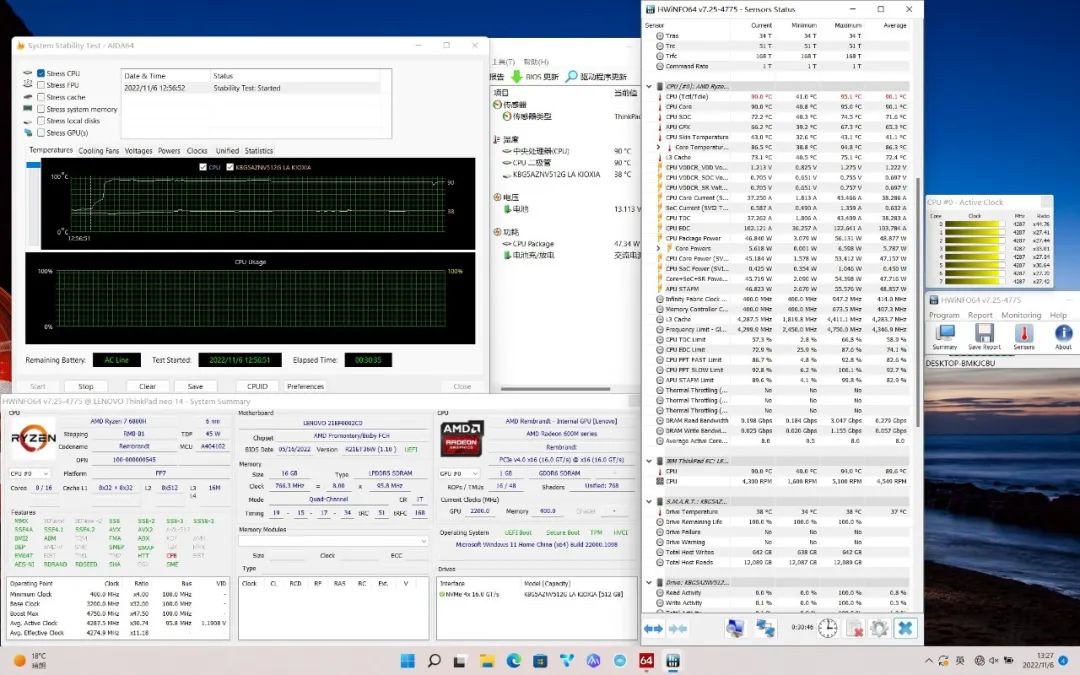Click the blue X close sensors icon

(x=905, y=628)
